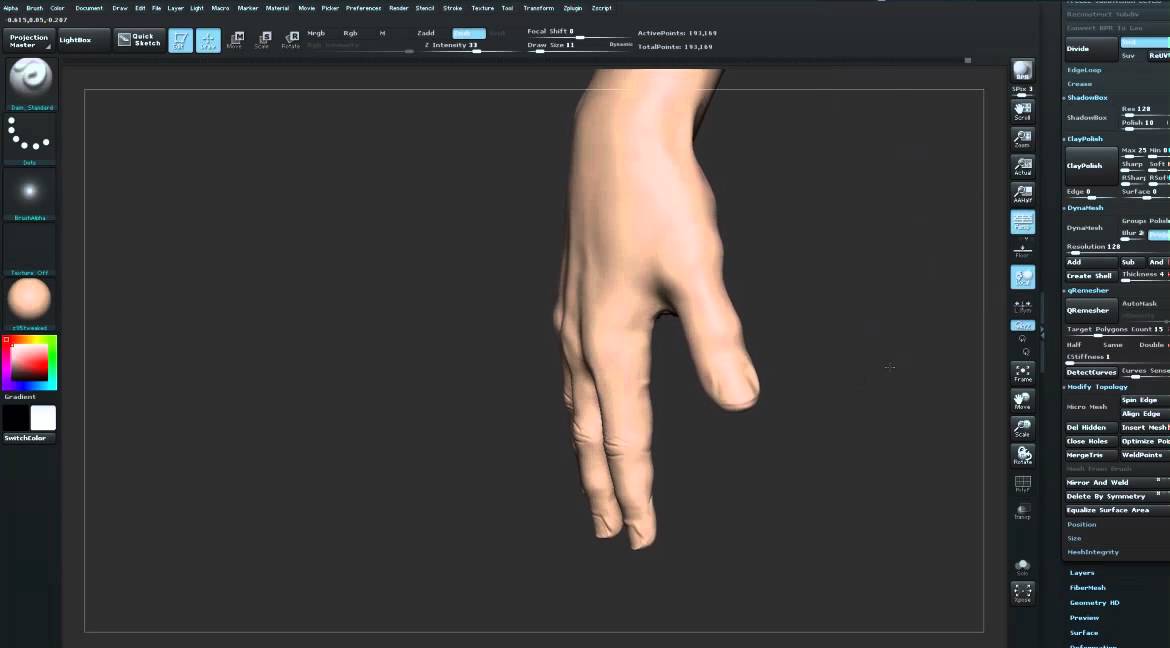Image resolution: width=1170 pixels, height=648 pixels.
Task: Click the large ClayPolish button
Action: pyautogui.click(x=1091, y=166)
